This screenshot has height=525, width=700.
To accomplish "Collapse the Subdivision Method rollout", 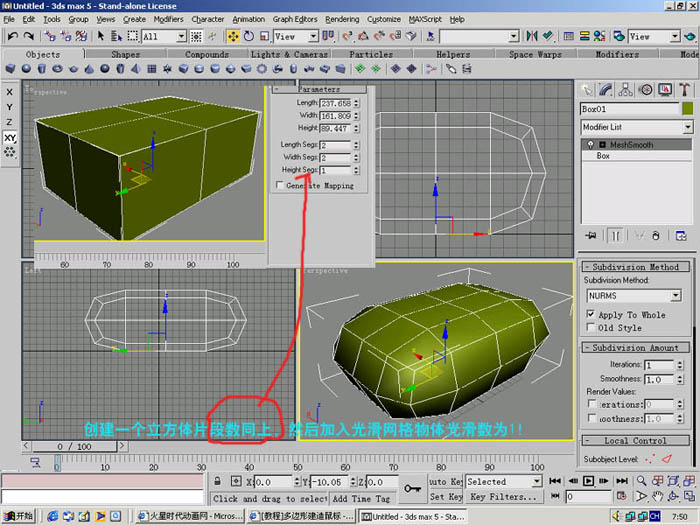I will coord(636,267).
